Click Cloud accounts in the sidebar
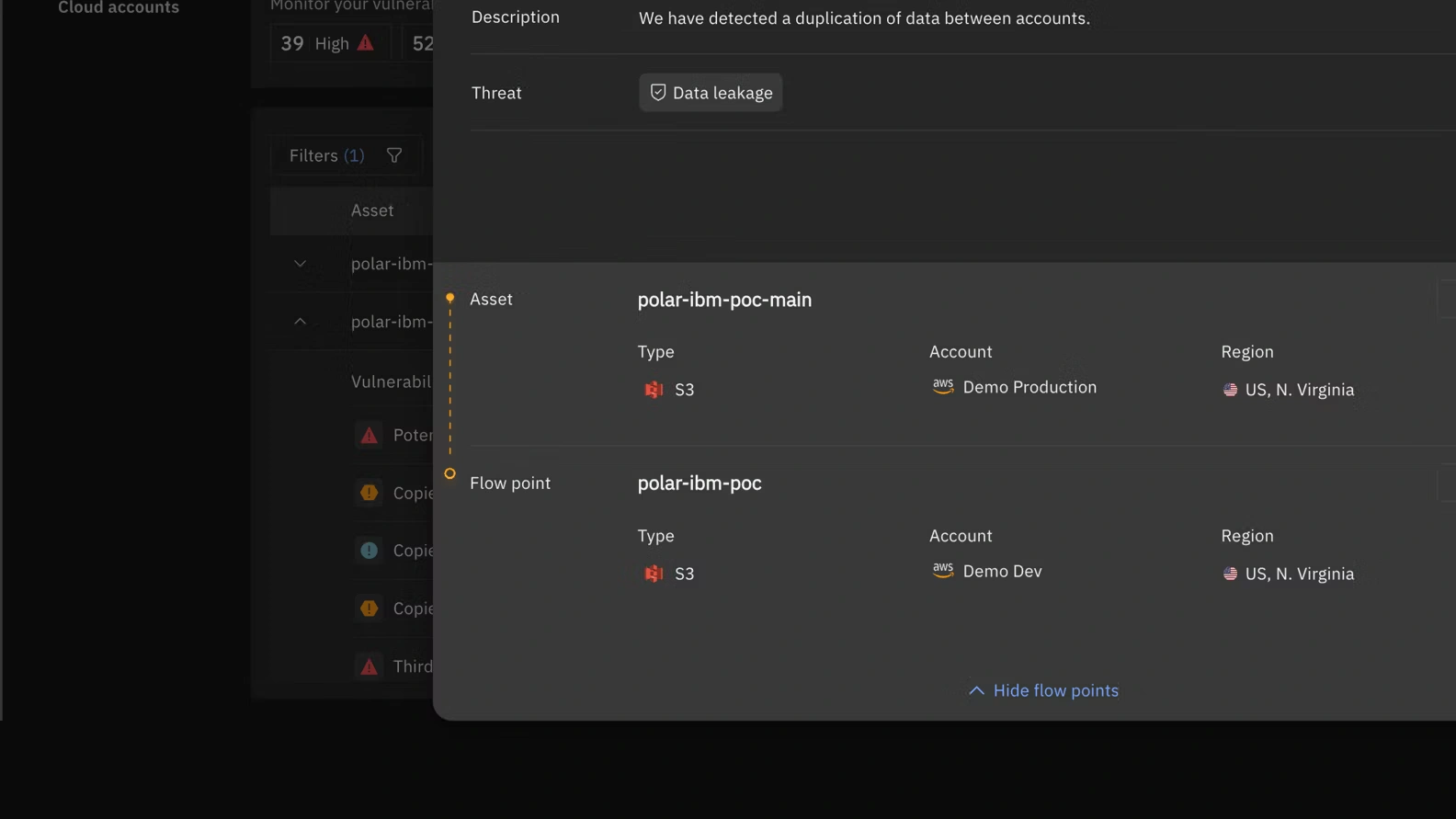 coord(119,7)
